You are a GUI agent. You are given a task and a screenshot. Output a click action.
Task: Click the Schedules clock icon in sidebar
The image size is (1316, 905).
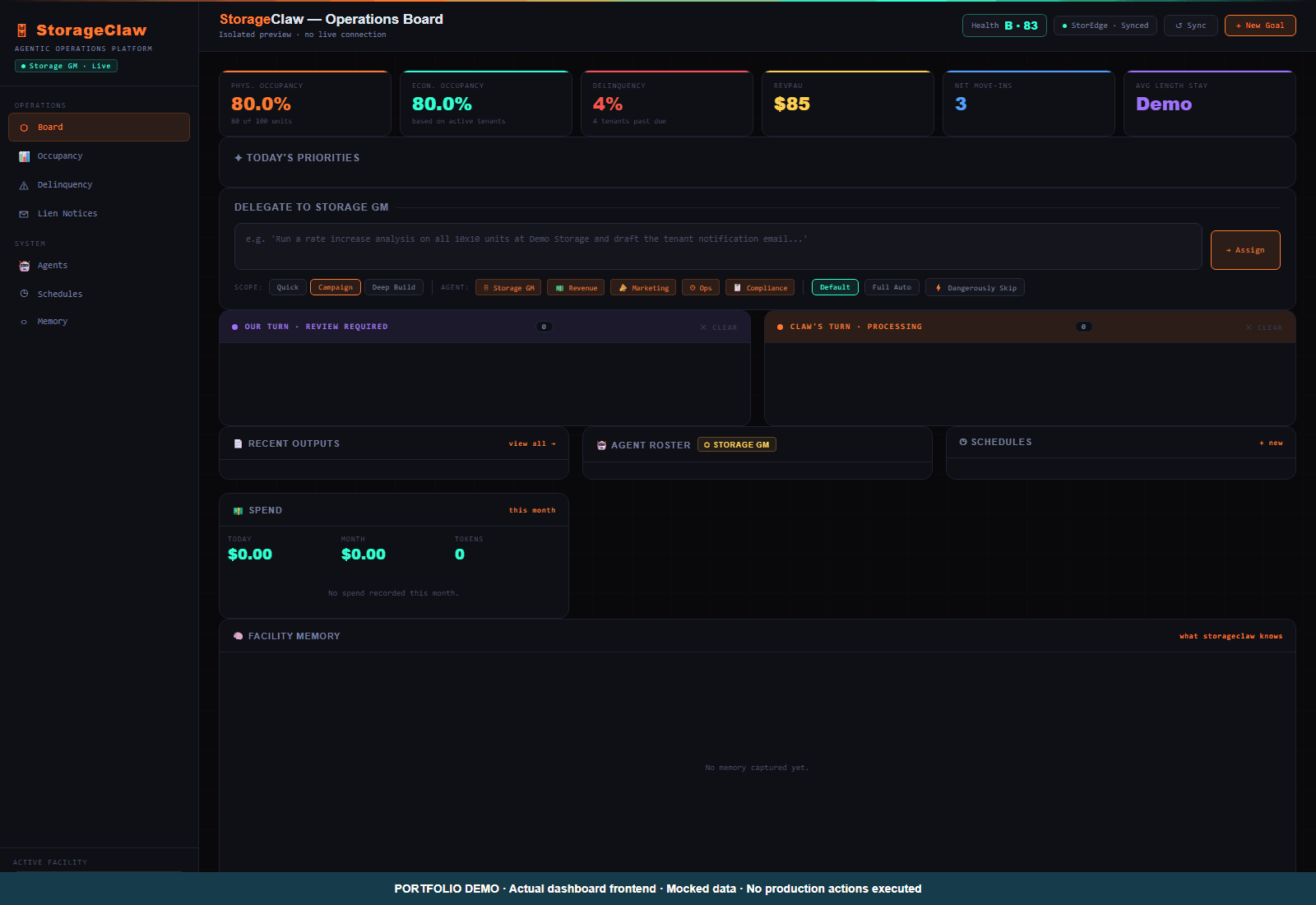click(24, 294)
